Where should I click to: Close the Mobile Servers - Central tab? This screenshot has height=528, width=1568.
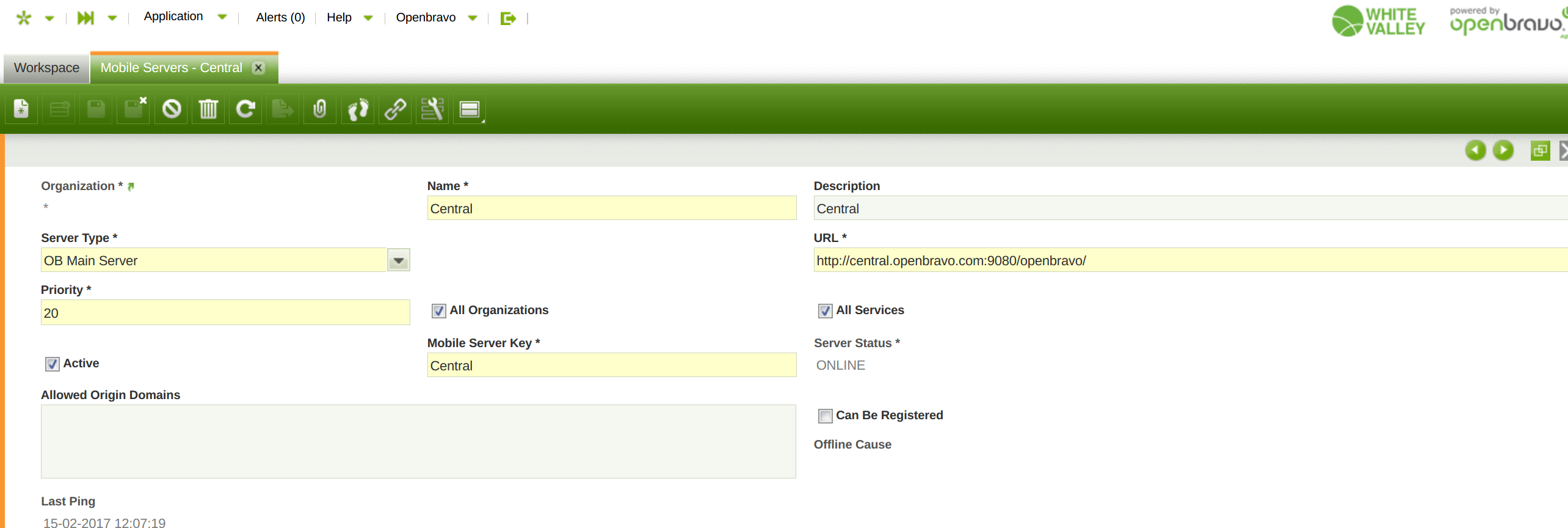[258, 68]
